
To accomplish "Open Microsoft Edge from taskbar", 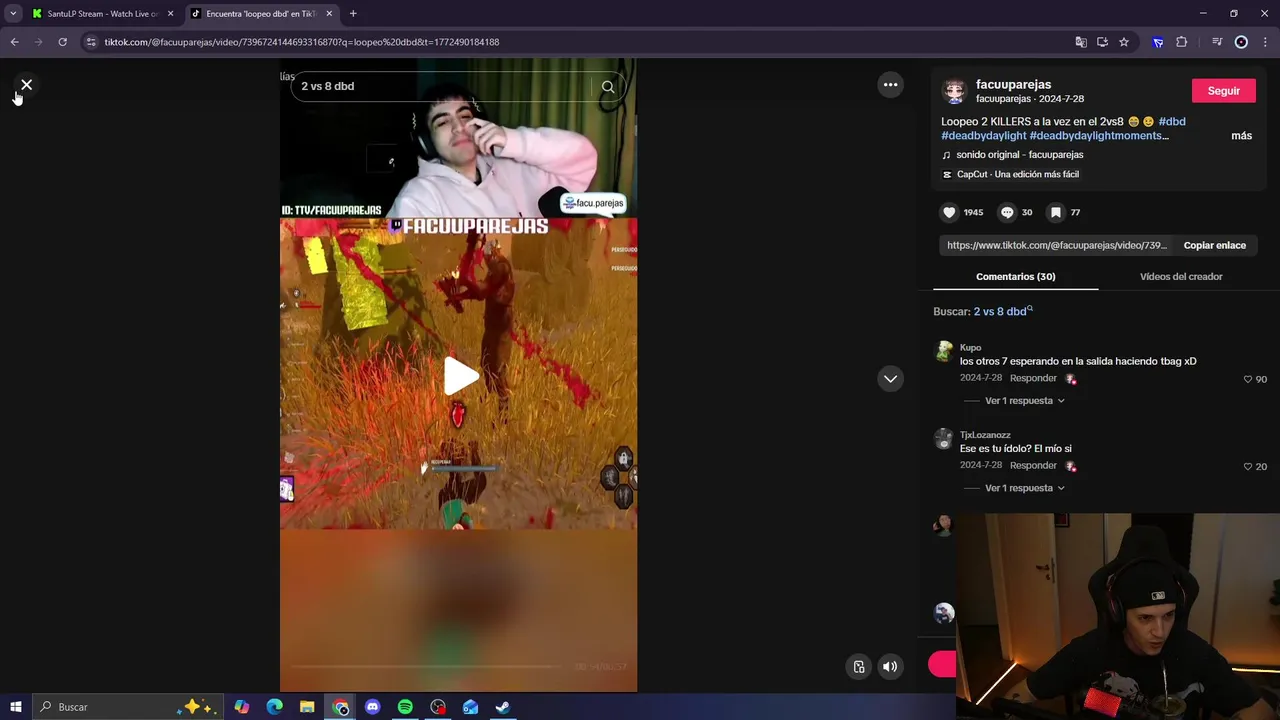I will pyautogui.click(x=275, y=707).
